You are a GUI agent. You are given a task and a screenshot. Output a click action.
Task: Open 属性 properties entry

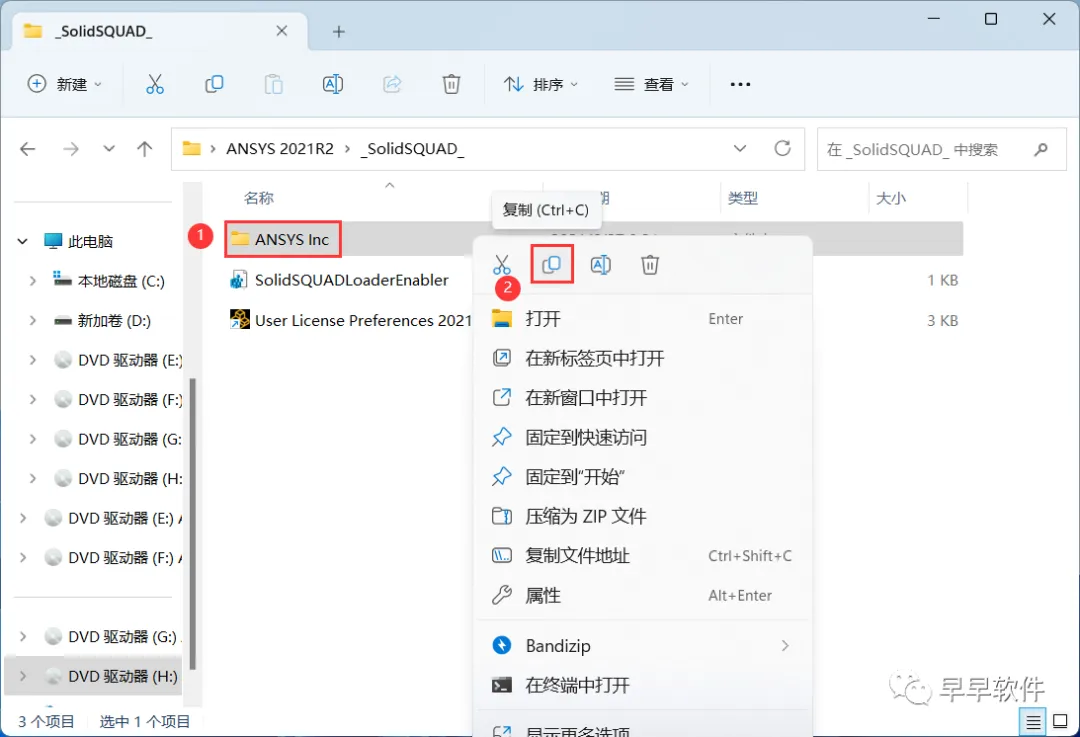click(x=643, y=595)
